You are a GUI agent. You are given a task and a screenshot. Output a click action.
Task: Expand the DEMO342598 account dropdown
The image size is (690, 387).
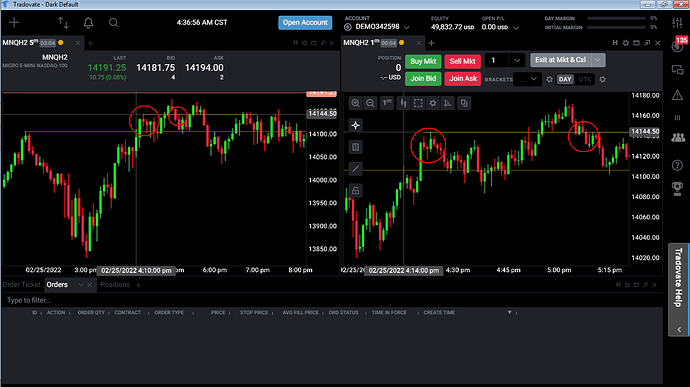[x=407, y=27]
